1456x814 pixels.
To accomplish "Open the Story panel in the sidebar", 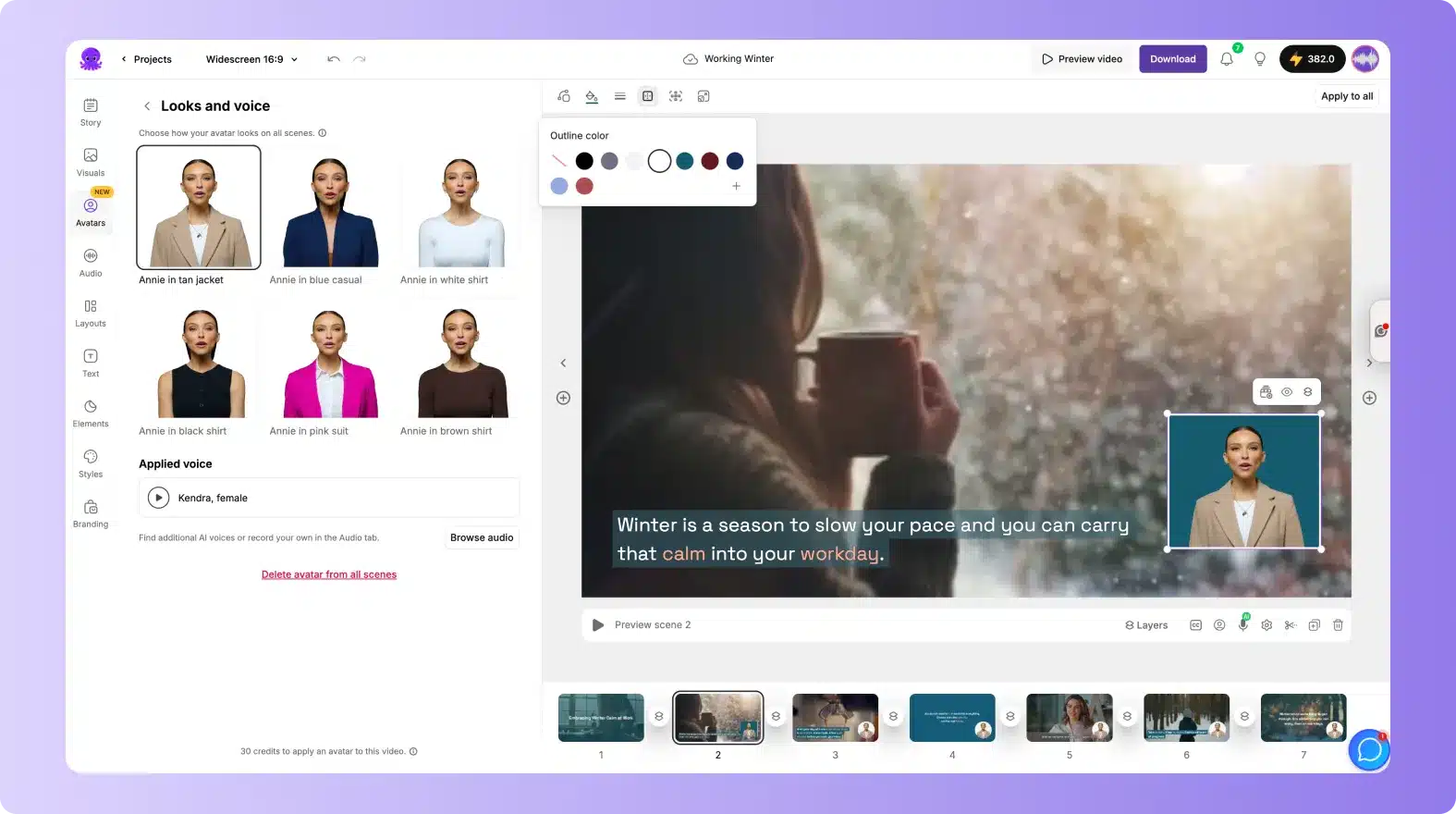I will tap(91, 112).
